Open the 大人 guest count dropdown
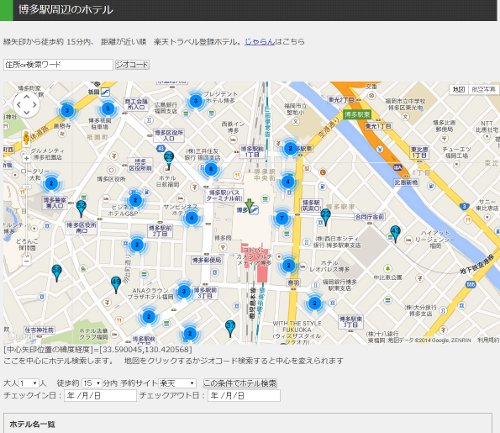This screenshot has width=500, height=433. click(28, 383)
